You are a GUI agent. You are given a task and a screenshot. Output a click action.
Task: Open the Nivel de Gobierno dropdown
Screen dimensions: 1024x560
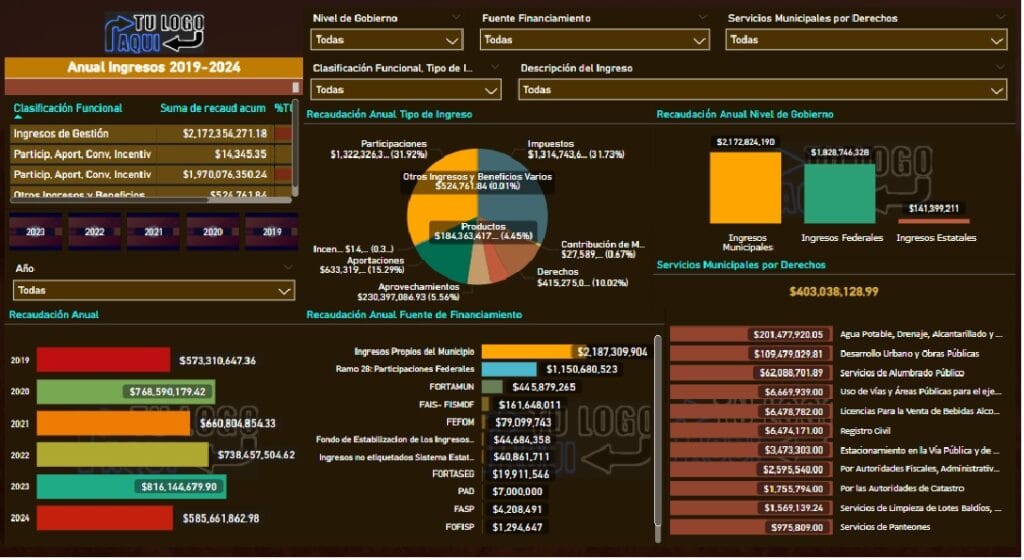click(x=387, y=40)
